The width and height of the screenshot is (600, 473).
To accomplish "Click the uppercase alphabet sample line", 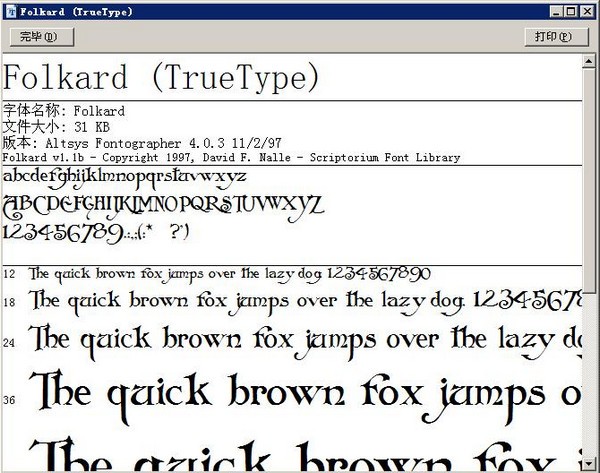I will 164,207.
